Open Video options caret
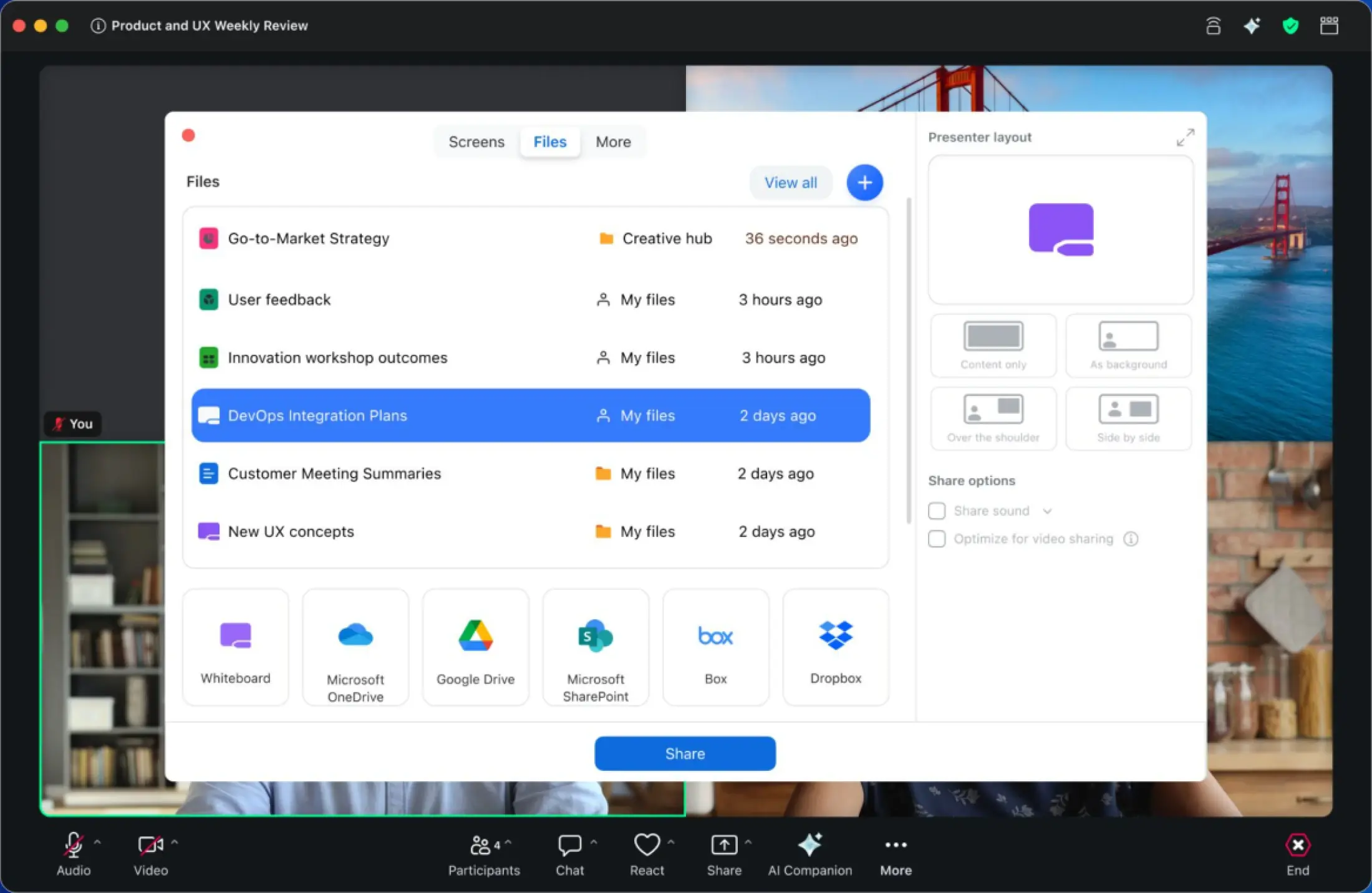The width and height of the screenshot is (1372, 893). pos(175,842)
